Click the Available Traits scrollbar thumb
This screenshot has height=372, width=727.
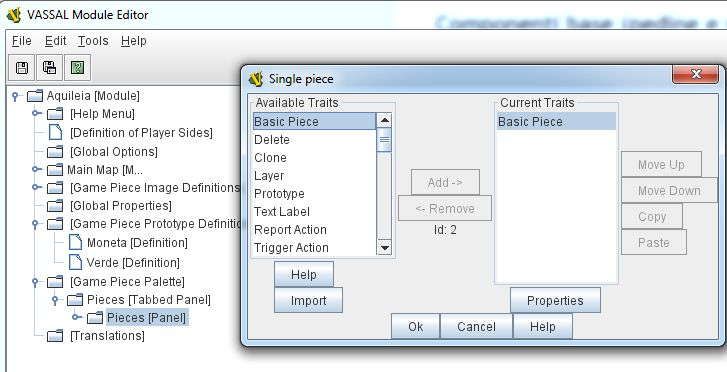(x=384, y=140)
